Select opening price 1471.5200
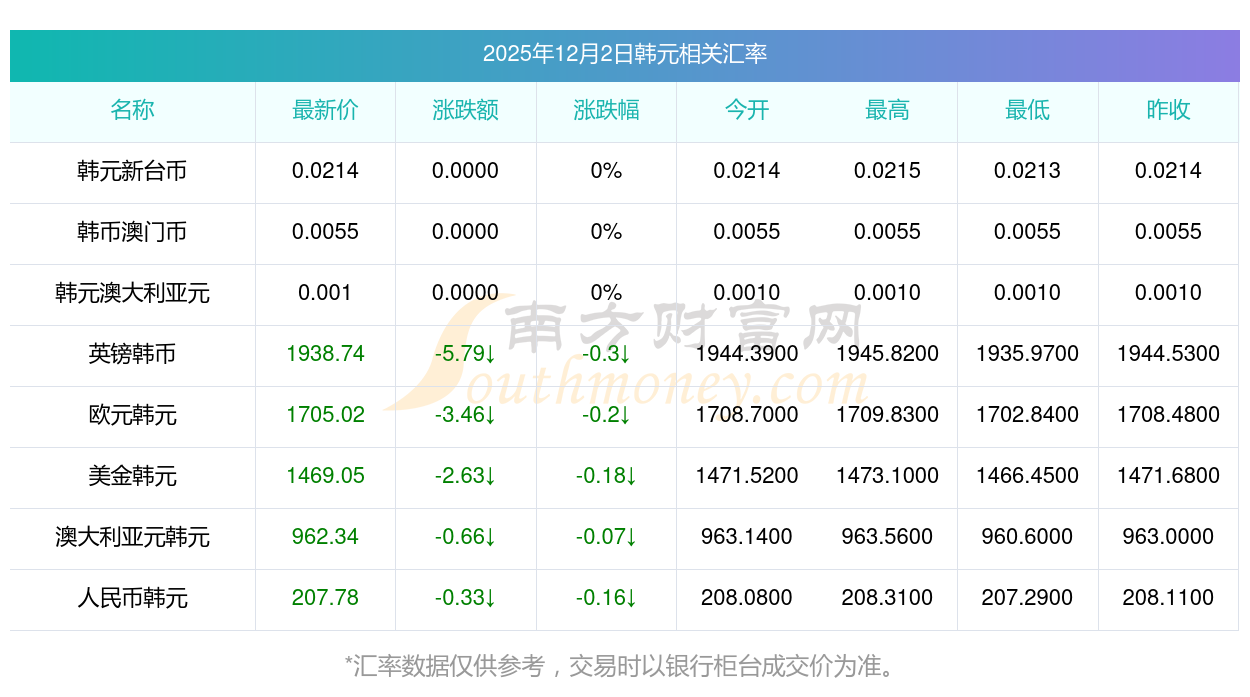1250x697 pixels. [x=747, y=476]
